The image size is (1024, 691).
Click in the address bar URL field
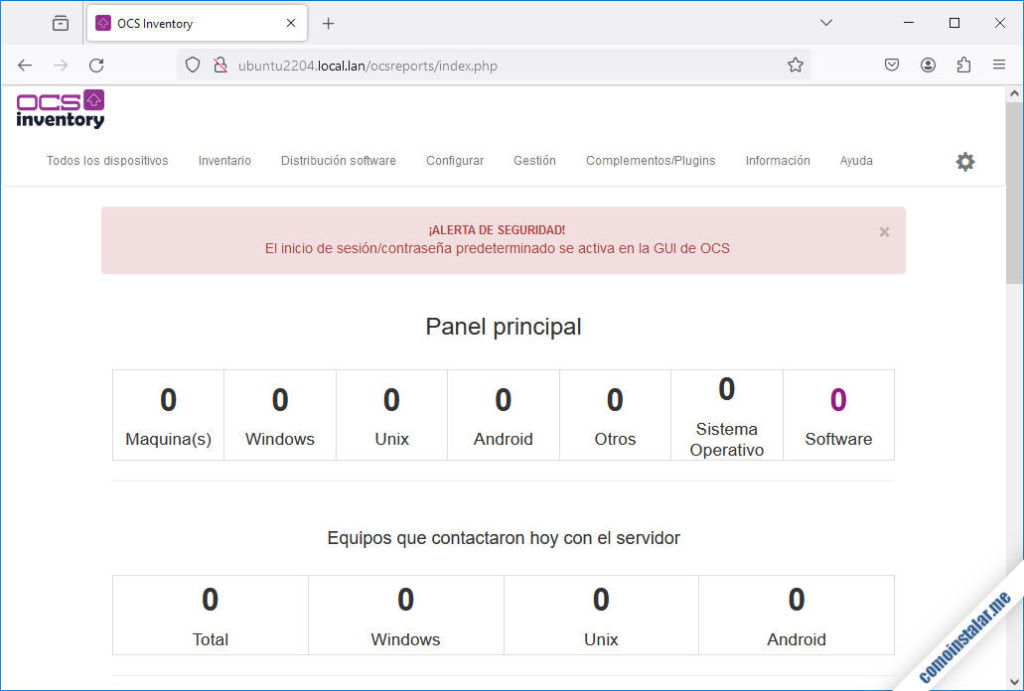450,64
